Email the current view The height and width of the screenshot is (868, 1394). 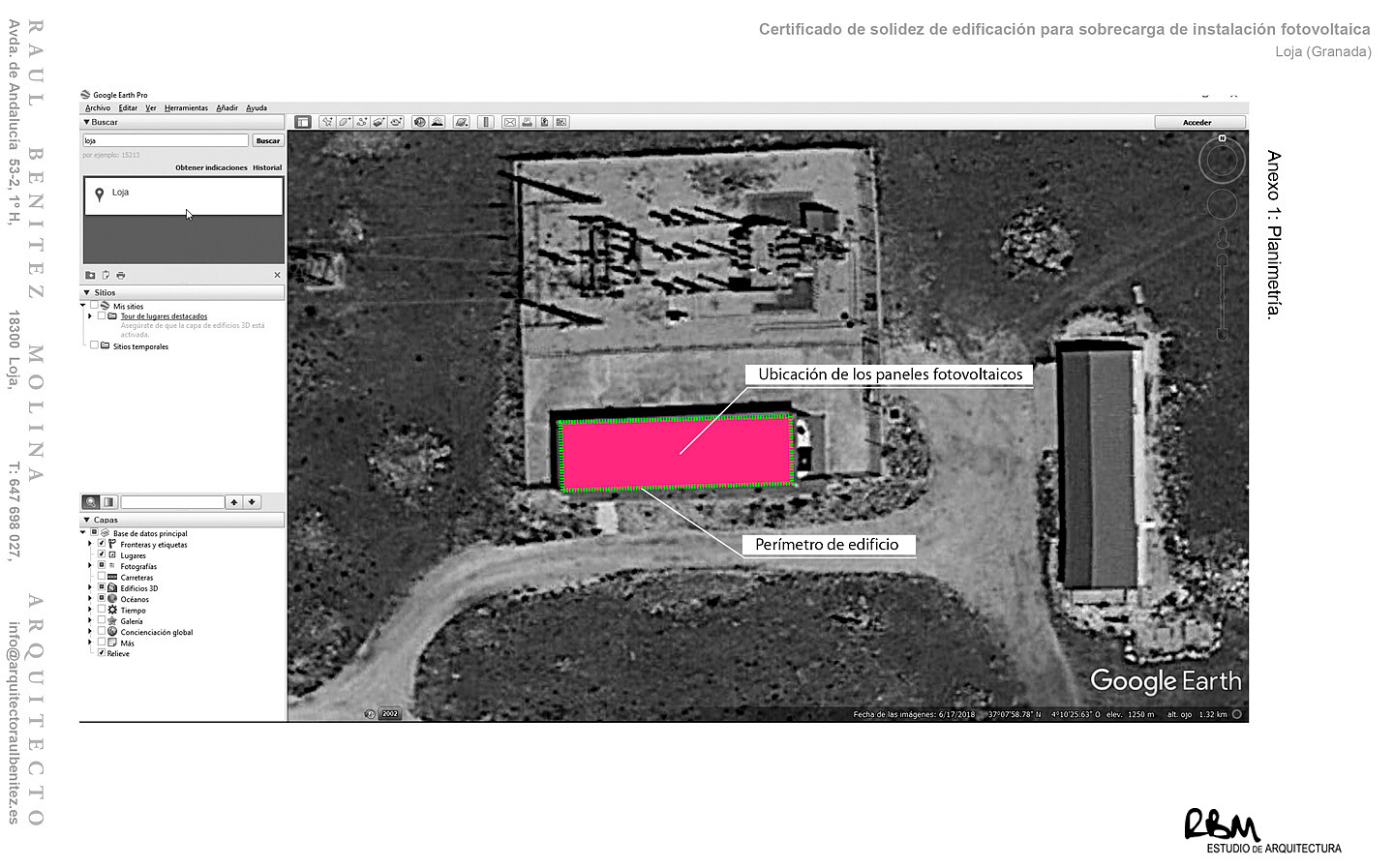pos(510,122)
